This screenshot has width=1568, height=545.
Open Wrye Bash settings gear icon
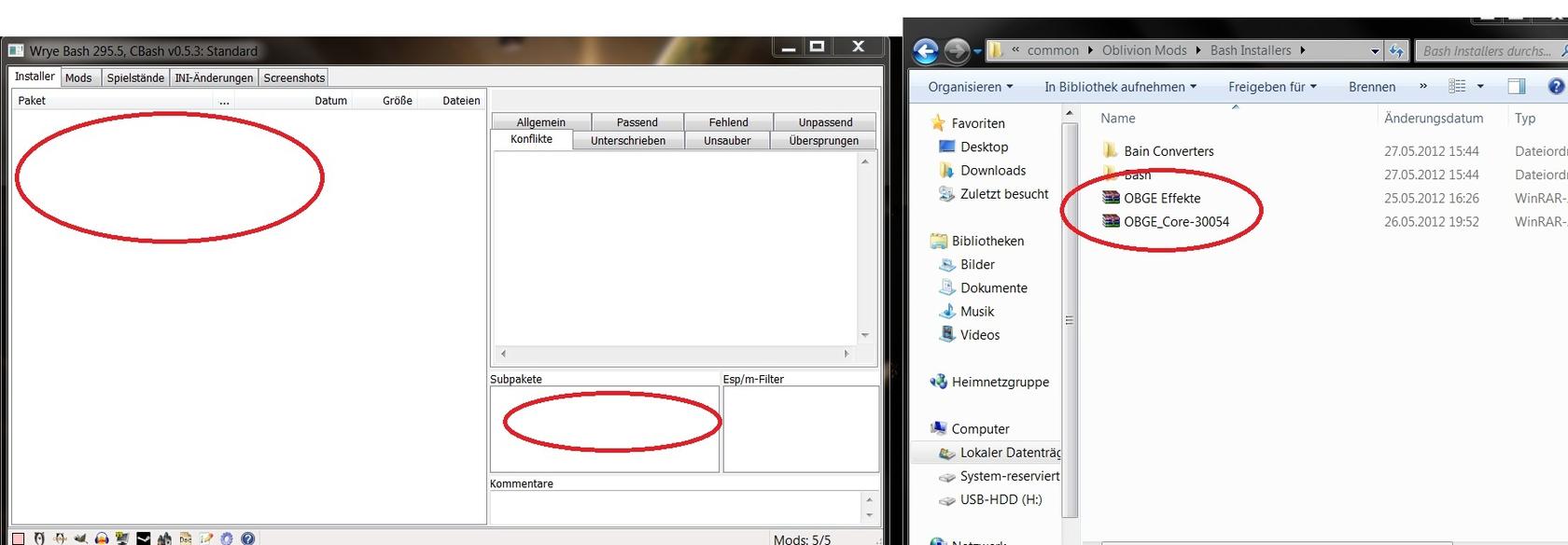pos(227,538)
